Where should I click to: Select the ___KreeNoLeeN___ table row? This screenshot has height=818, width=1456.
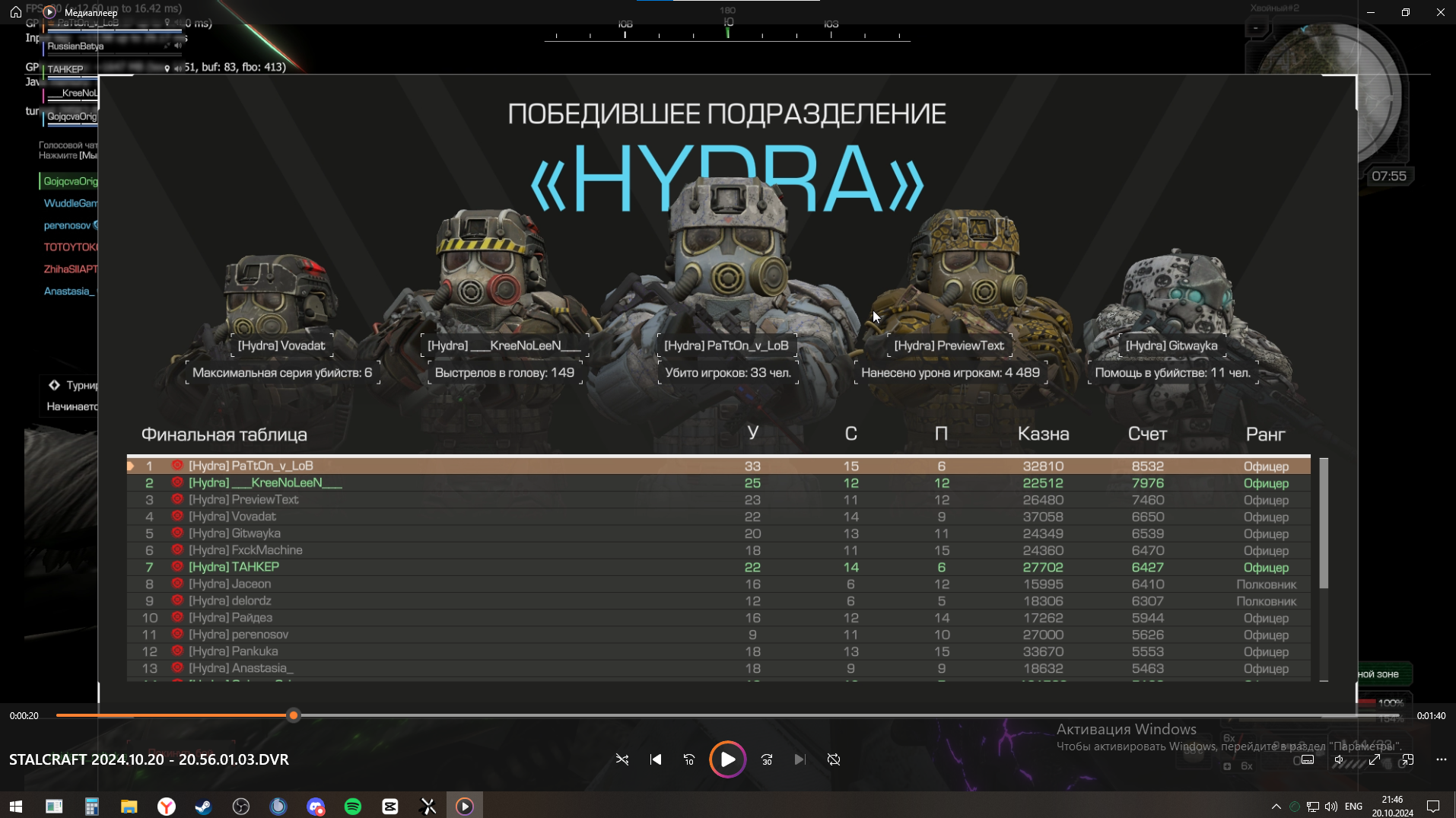[719, 482]
